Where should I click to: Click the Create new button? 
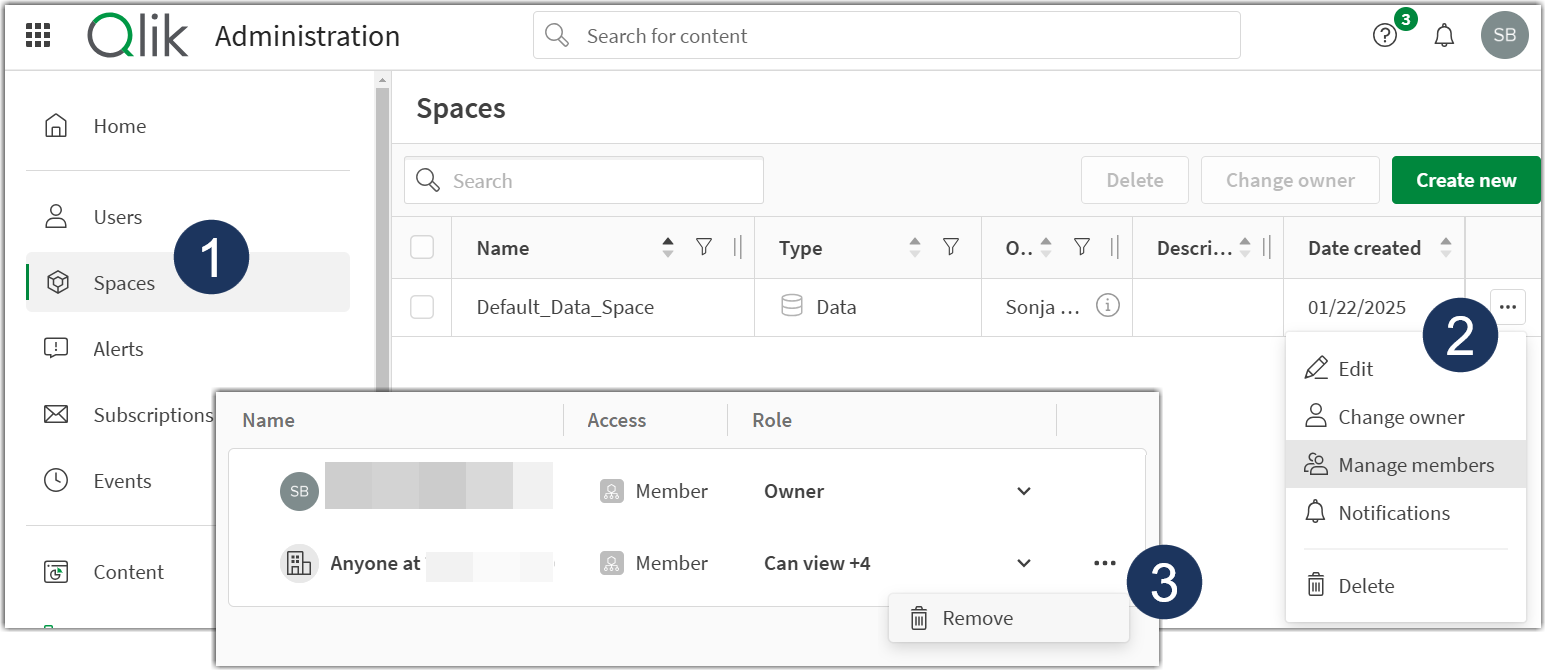coord(1466,180)
